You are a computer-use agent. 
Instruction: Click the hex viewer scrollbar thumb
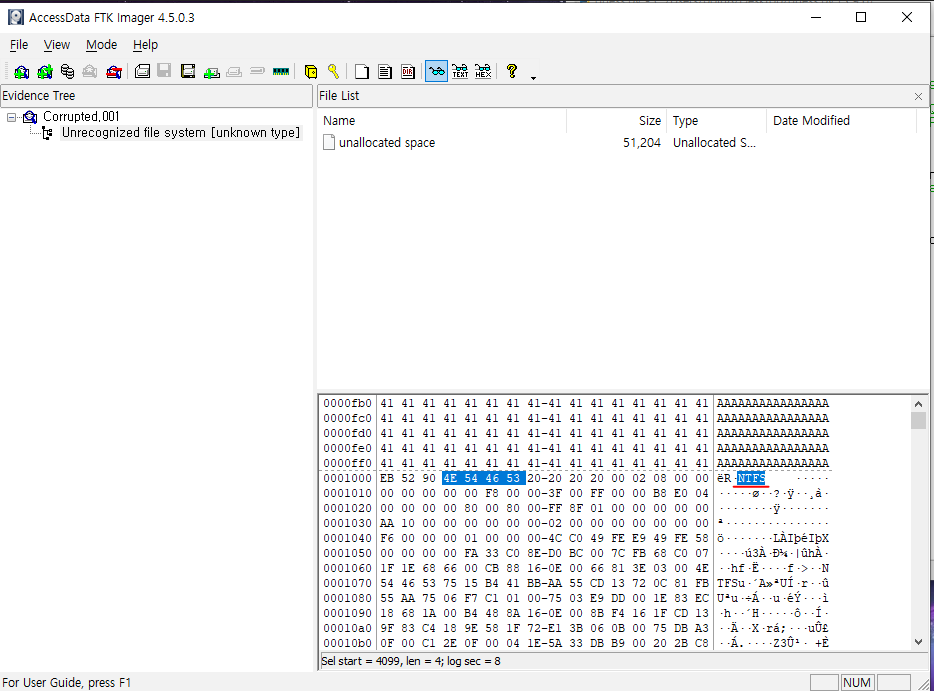coord(919,421)
